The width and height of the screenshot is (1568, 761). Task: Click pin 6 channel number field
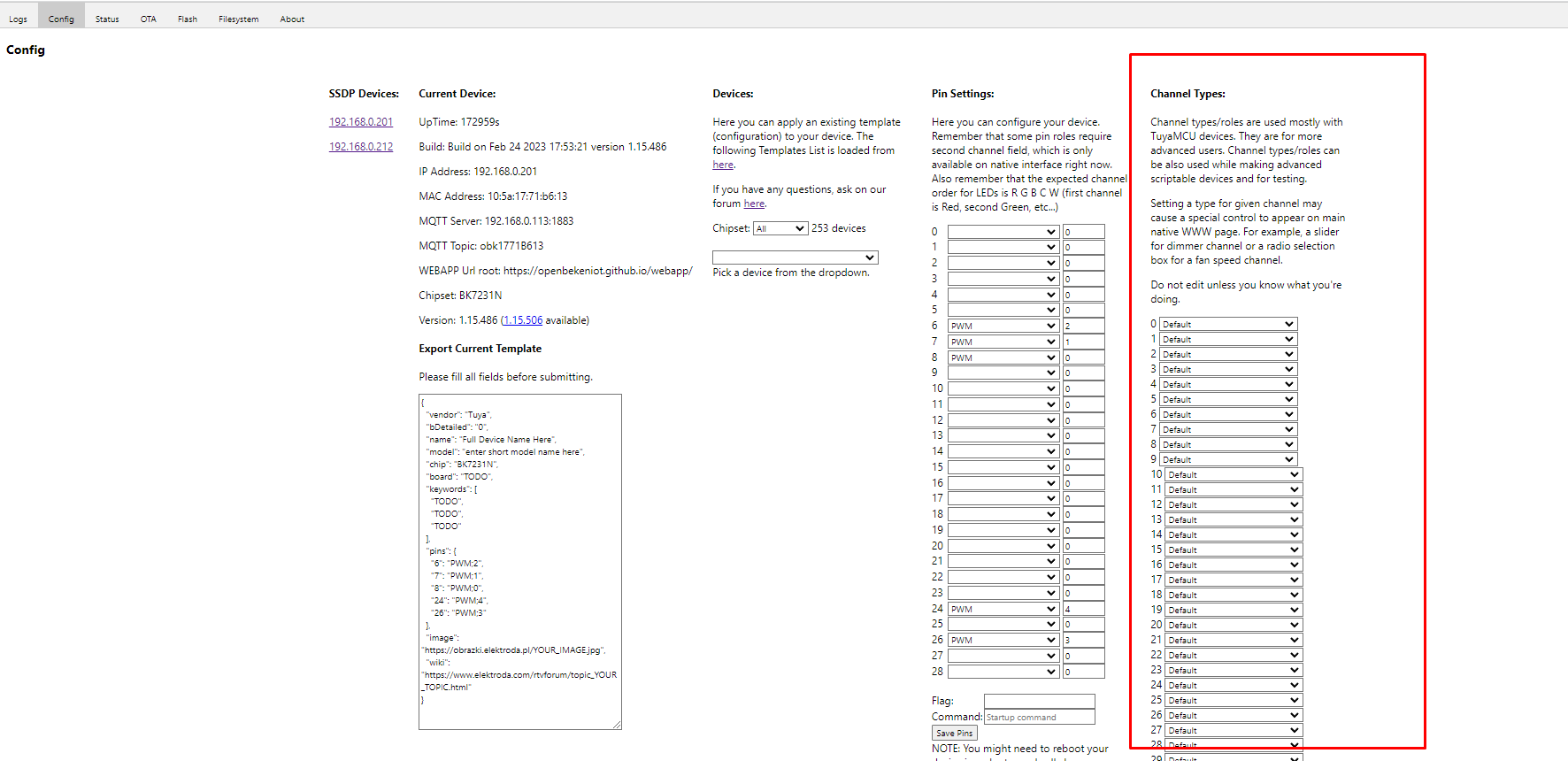(x=1084, y=326)
